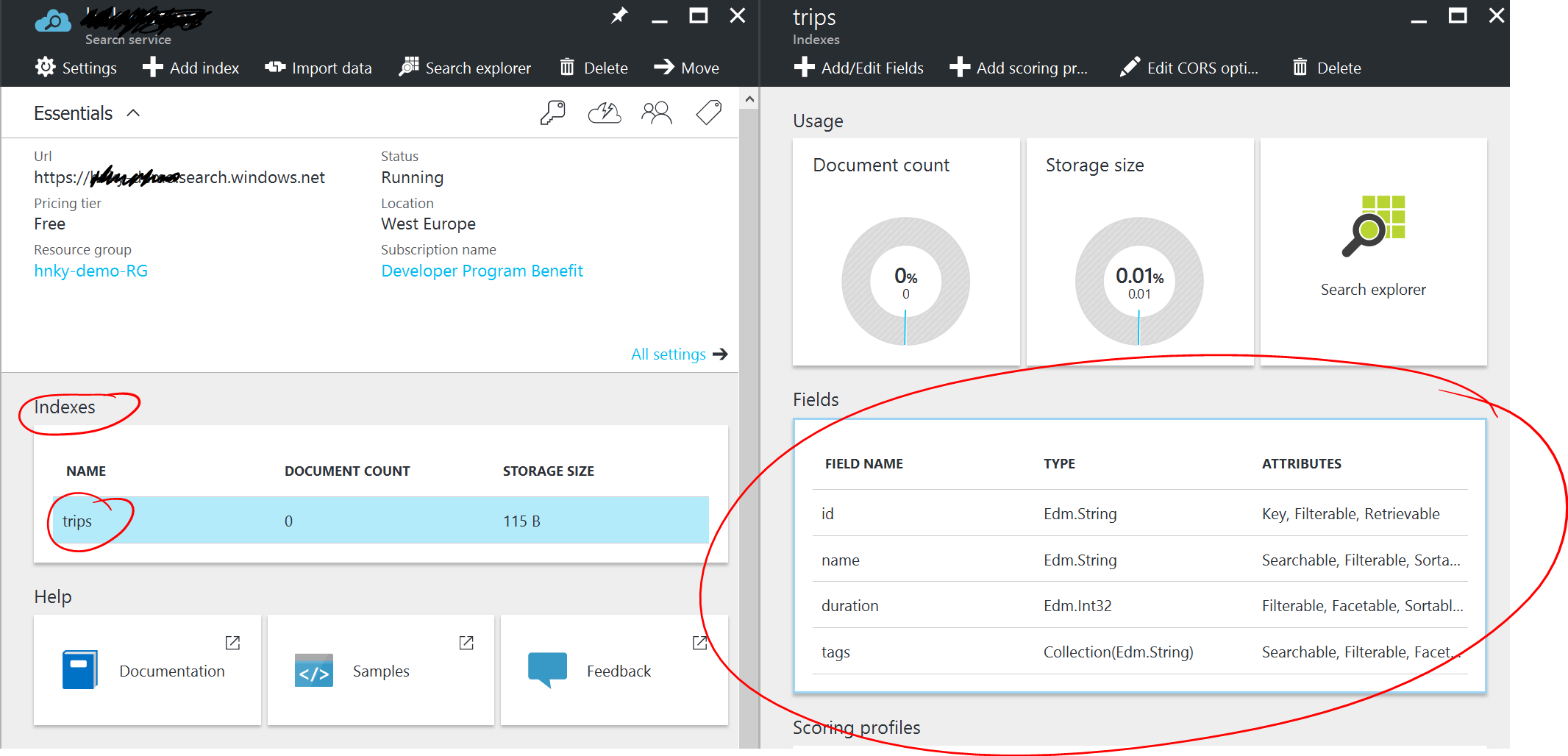
Task: Open the Feedback help tile
Action: click(614, 670)
